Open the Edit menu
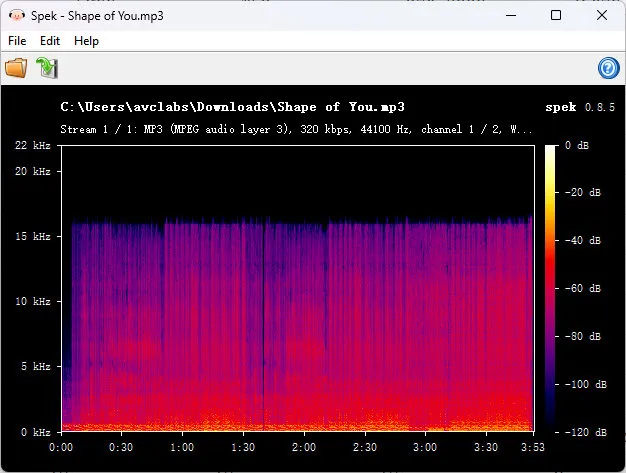Screen dimensions: 626x473 (50, 41)
